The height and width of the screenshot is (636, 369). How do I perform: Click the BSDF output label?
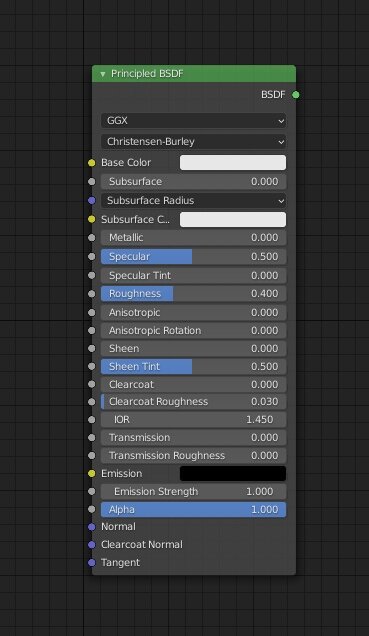click(273, 95)
